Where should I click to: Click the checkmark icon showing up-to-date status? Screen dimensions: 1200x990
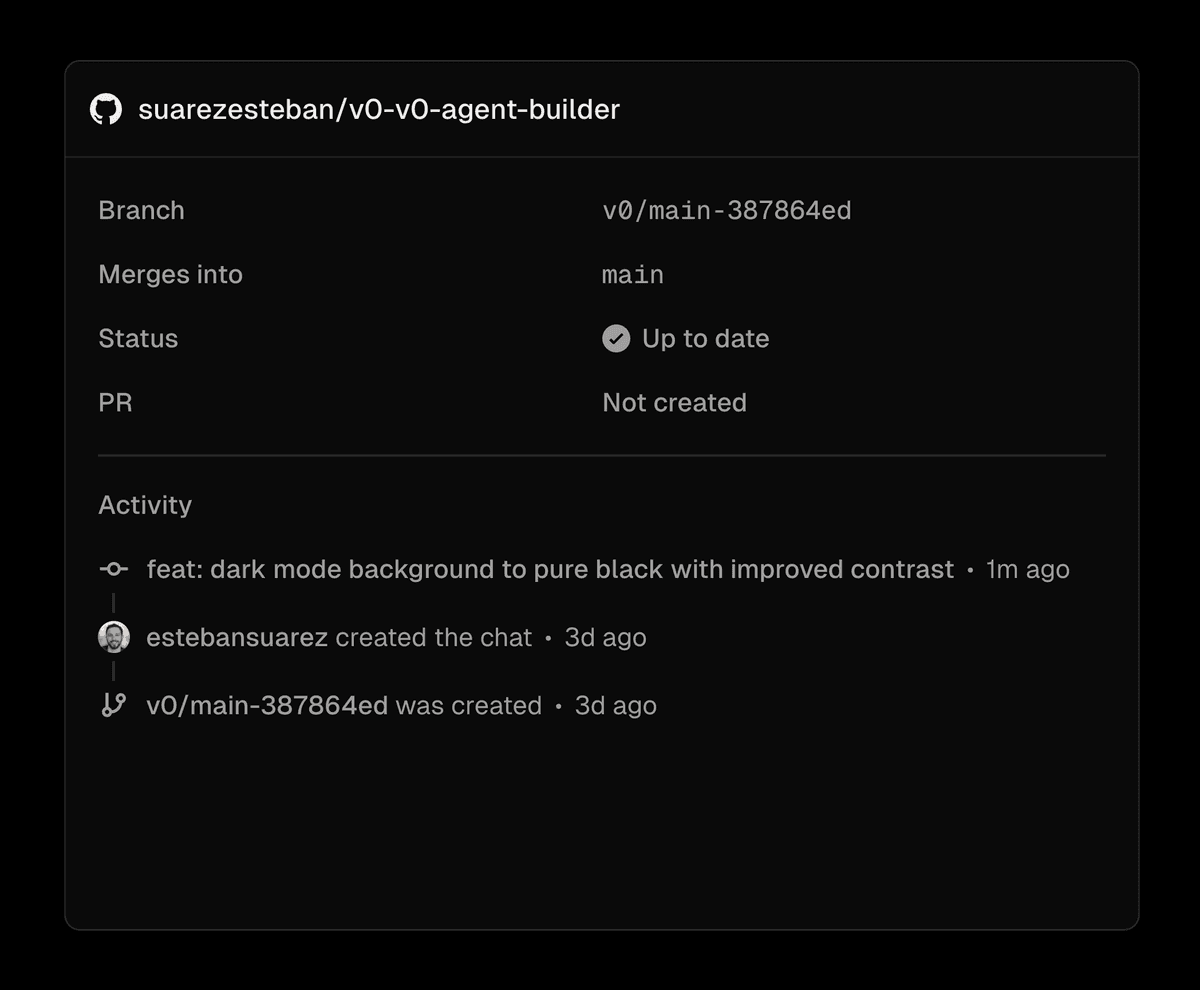tap(614, 339)
